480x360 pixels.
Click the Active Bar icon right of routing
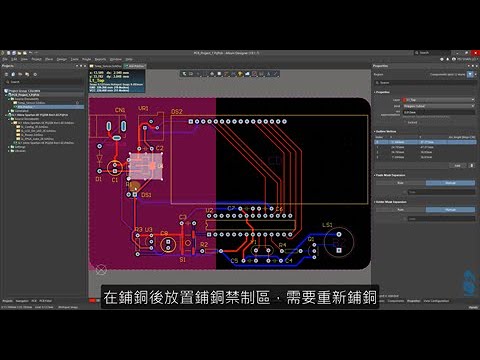[233, 74]
